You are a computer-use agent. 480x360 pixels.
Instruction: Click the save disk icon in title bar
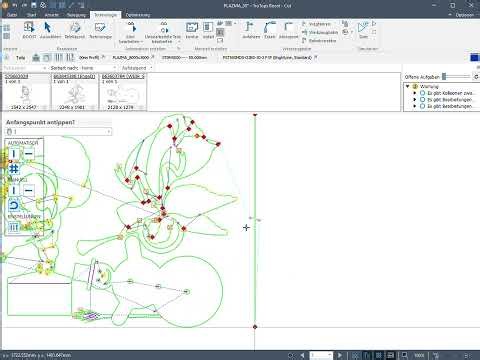34,5
